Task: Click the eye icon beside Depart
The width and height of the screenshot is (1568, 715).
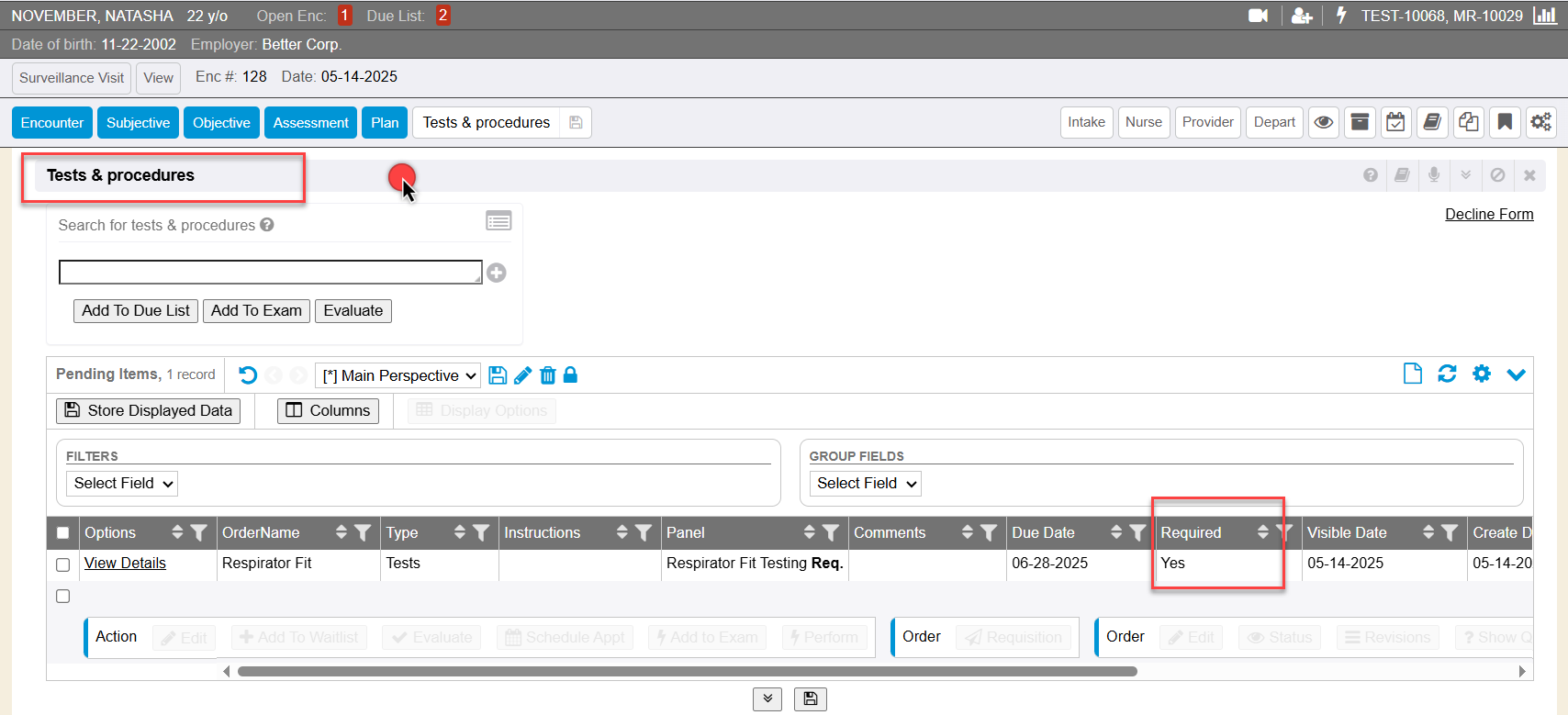Action: (1323, 122)
